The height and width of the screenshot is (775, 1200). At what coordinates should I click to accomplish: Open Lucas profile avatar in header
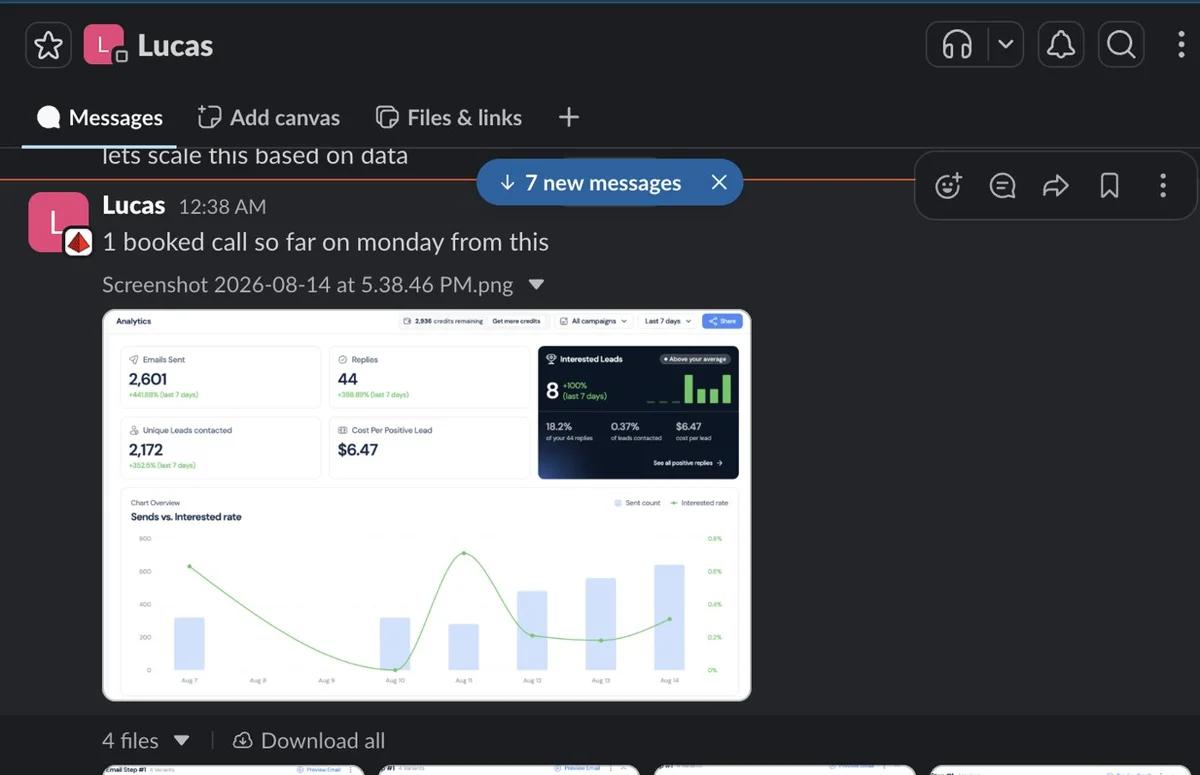104,45
